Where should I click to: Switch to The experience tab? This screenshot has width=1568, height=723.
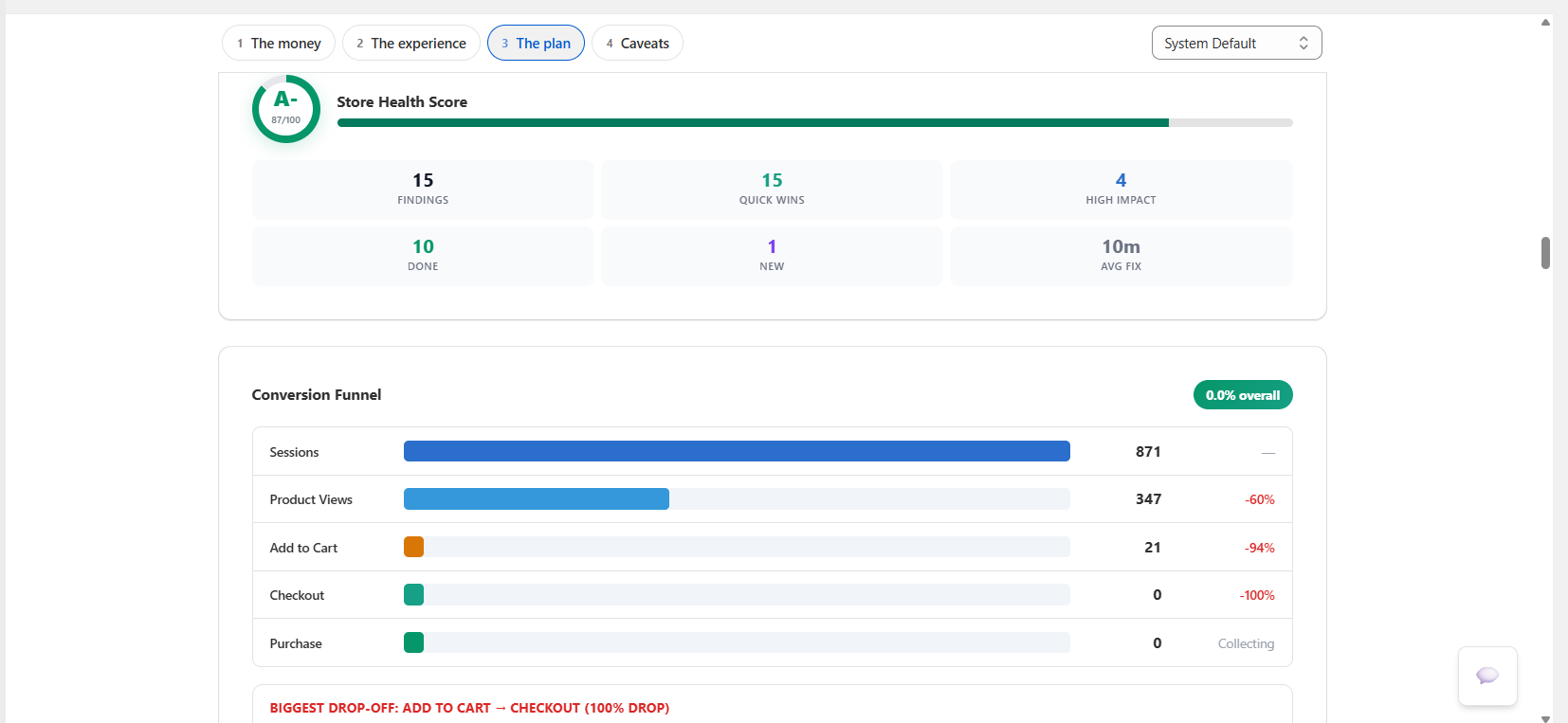tap(411, 43)
